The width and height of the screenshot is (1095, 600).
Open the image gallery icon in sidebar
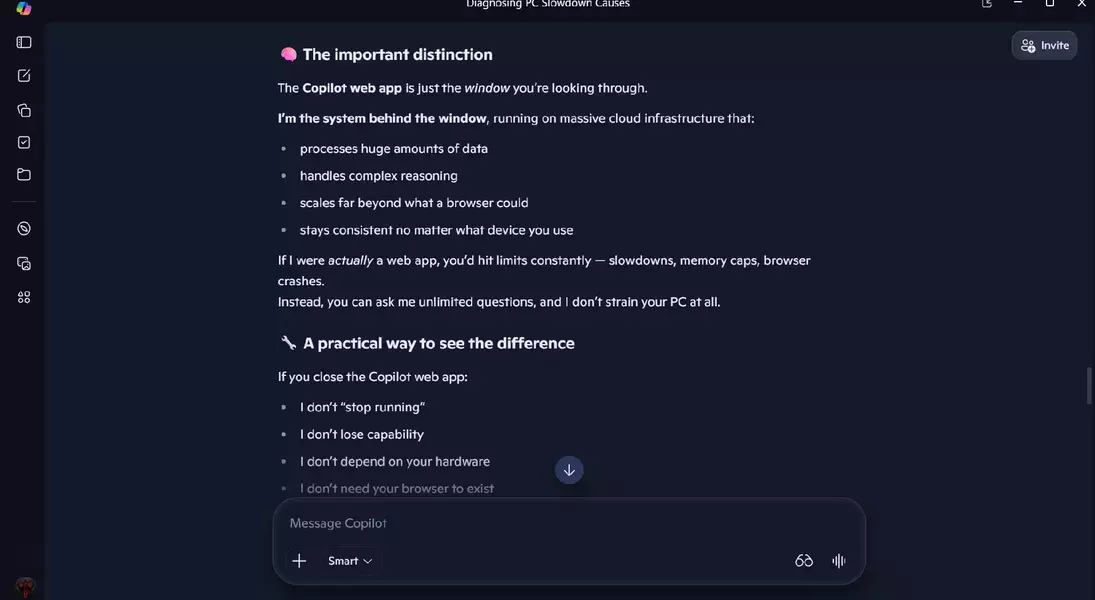pos(24,263)
